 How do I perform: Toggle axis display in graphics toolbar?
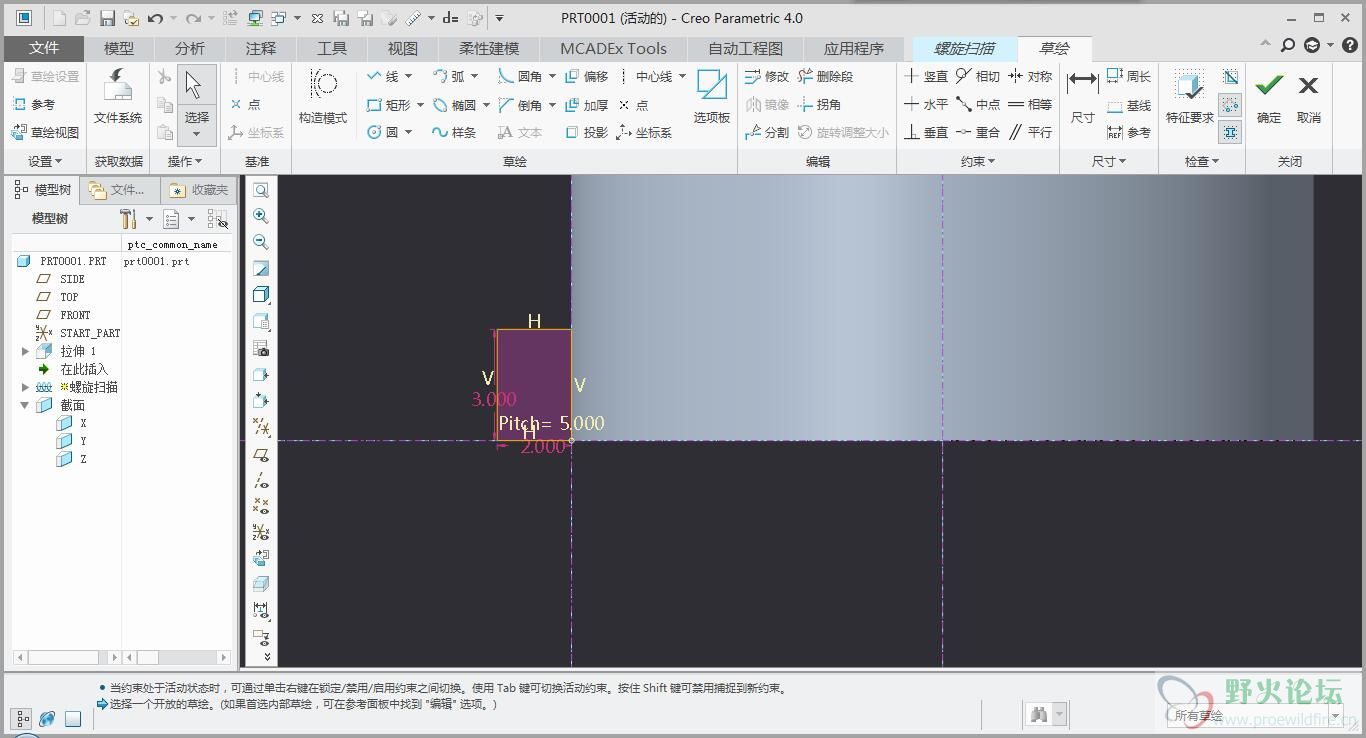point(261,480)
